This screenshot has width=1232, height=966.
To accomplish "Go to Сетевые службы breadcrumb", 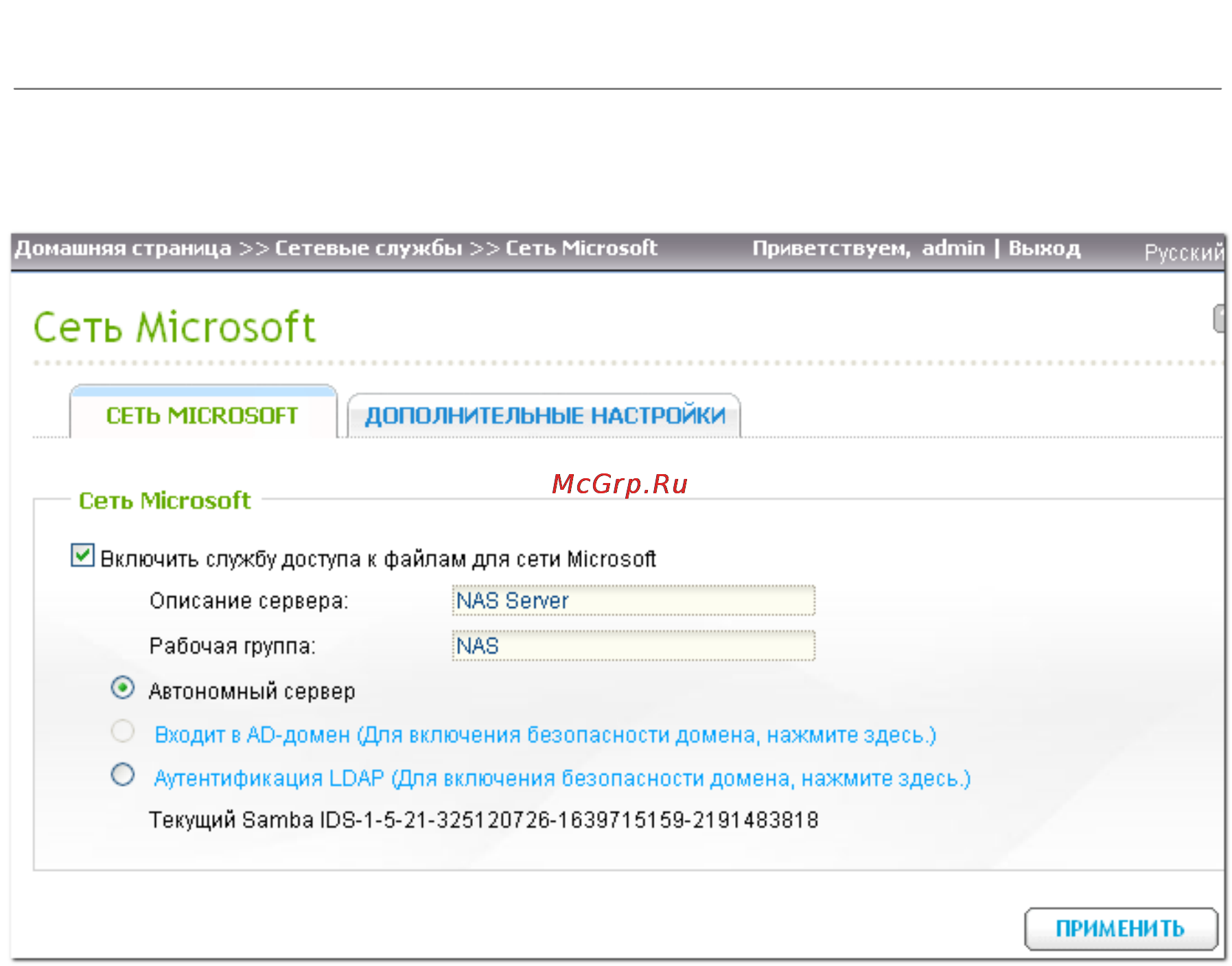I will (x=369, y=248).
